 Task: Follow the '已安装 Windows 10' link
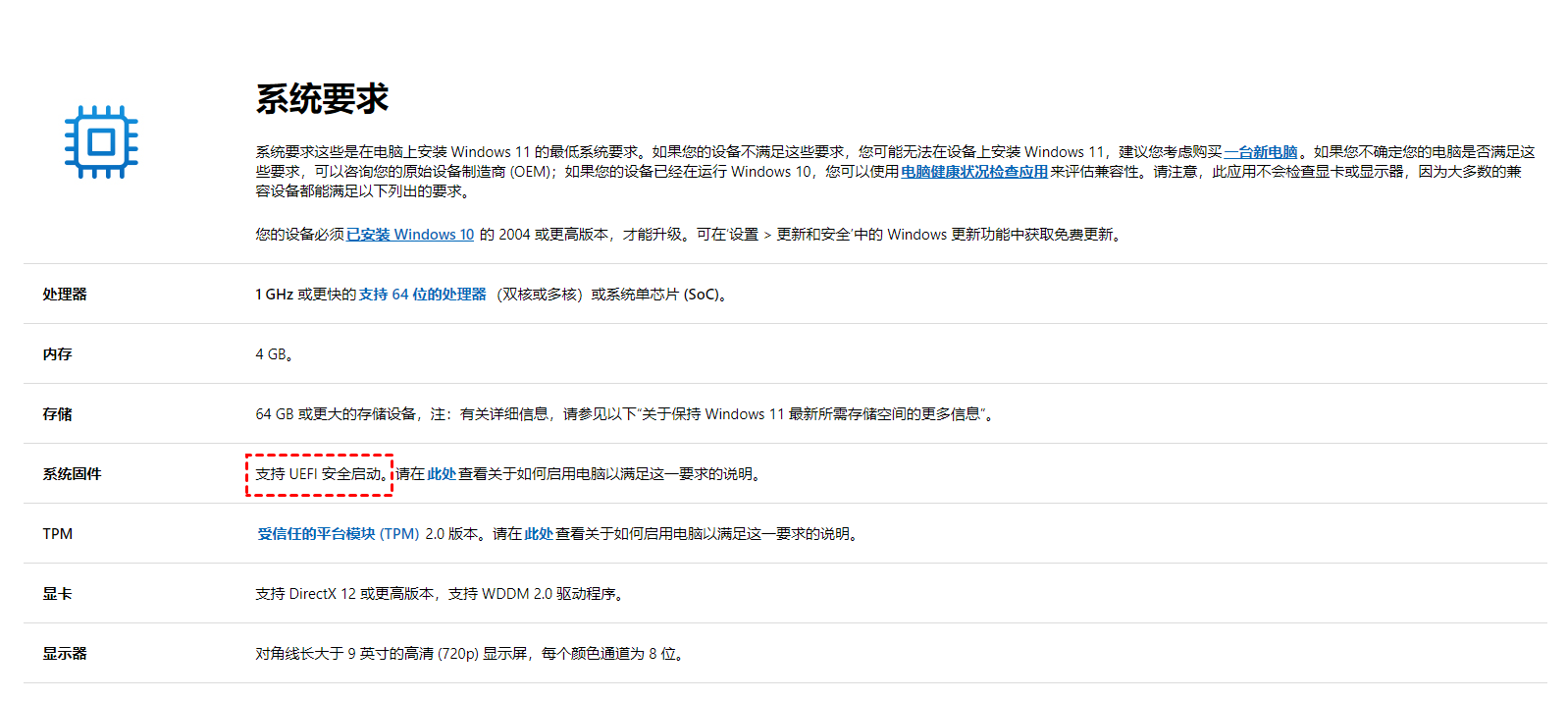(x=410, y=235)
